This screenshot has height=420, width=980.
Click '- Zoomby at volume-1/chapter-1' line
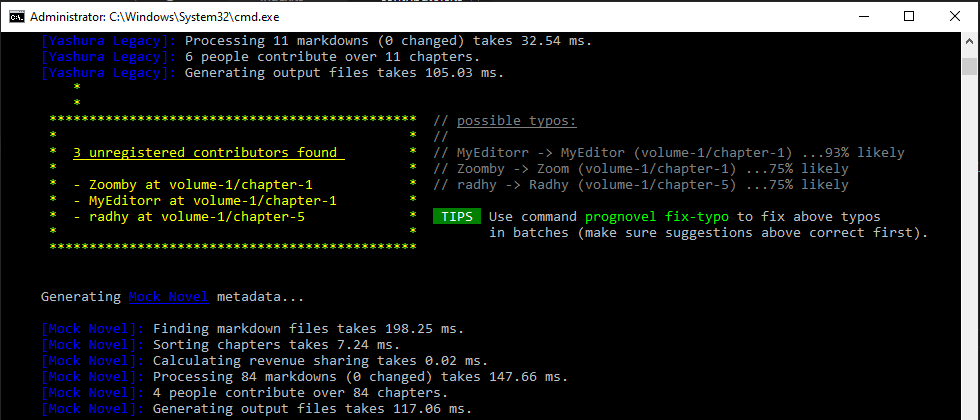click(192, 185)
